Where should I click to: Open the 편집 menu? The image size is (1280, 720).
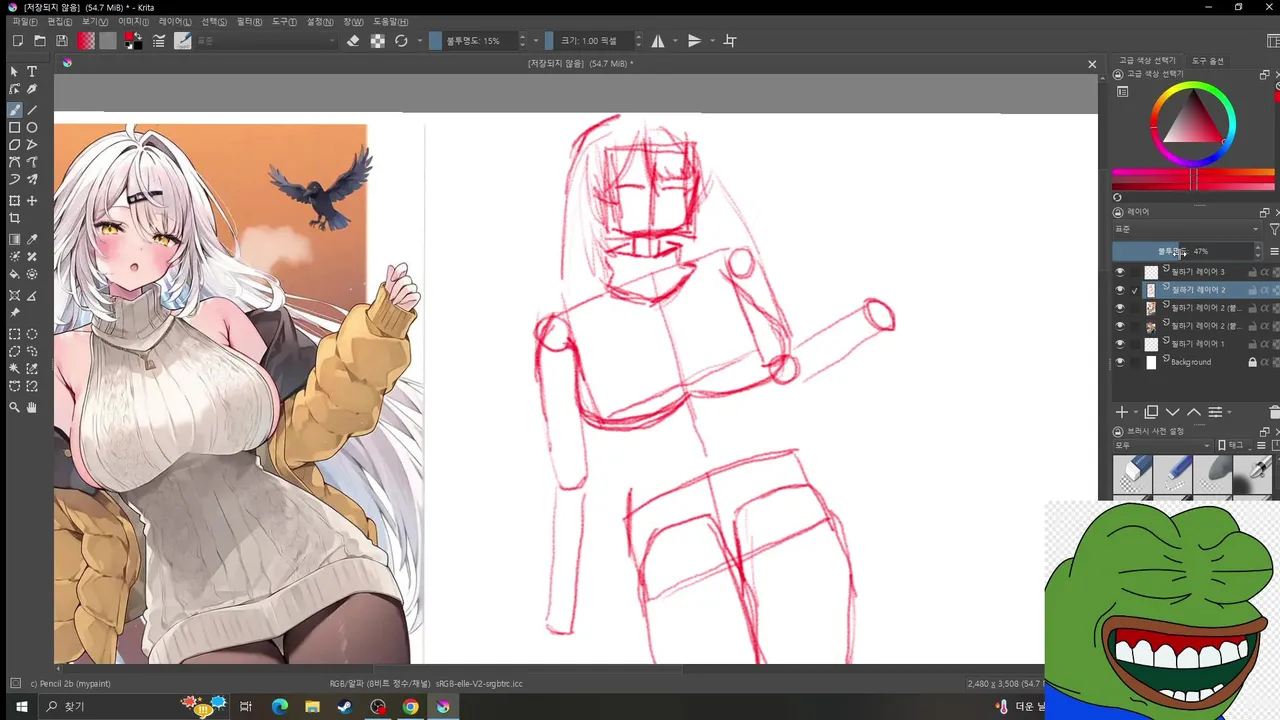point(60,21)
